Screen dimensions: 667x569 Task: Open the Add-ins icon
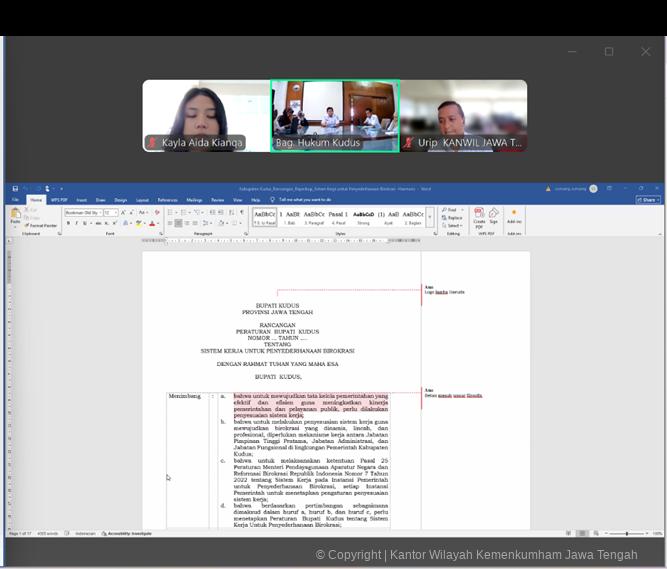pos(514,216)
